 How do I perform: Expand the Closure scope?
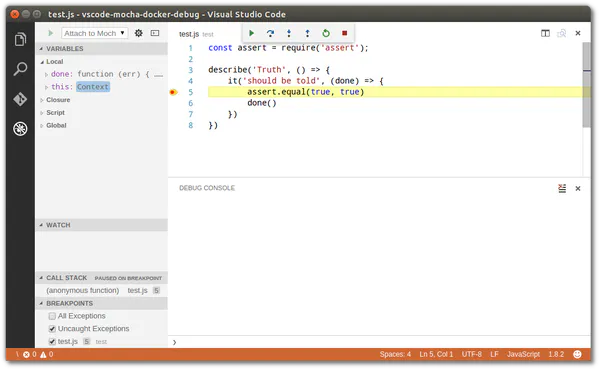[x=41, y=100]
